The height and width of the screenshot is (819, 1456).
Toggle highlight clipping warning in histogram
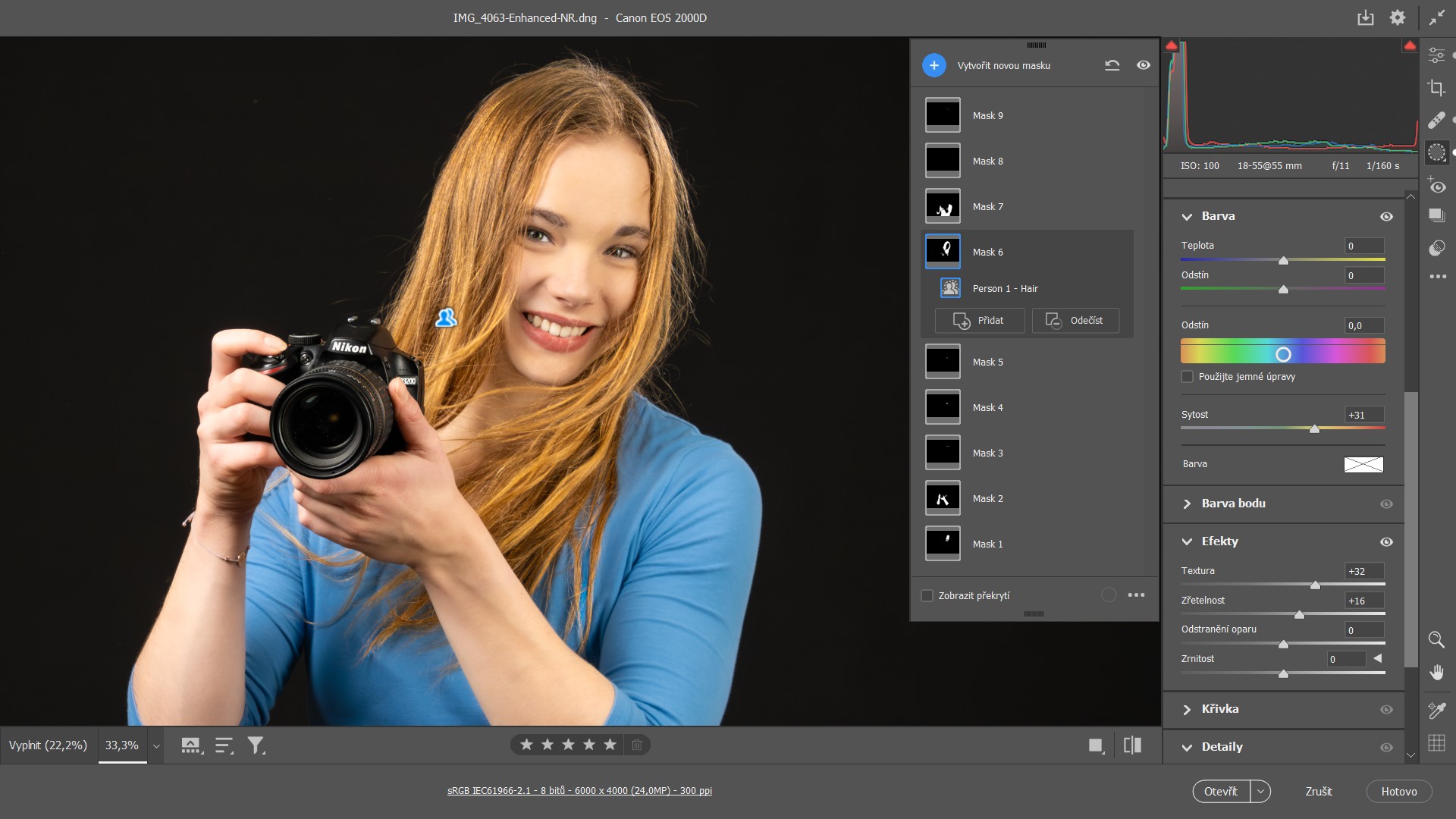pyautogui.click(x=1410, y=45)
